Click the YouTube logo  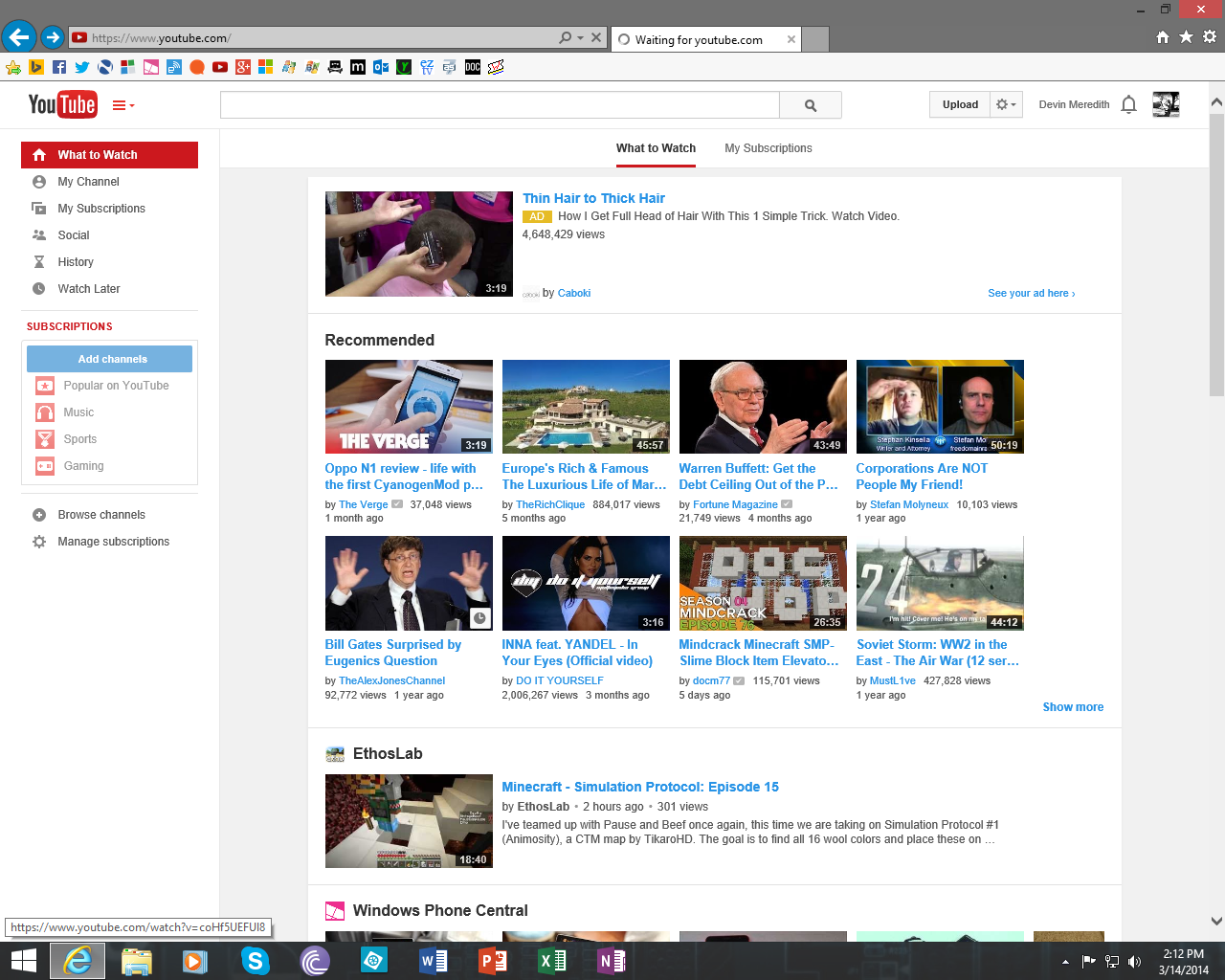(x=62, y=104)
